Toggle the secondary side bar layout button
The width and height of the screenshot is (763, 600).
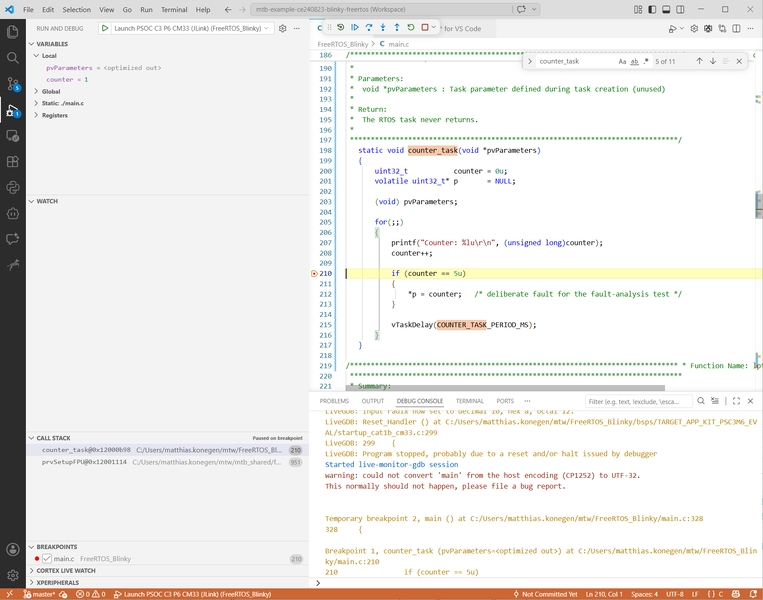point(680,9)
